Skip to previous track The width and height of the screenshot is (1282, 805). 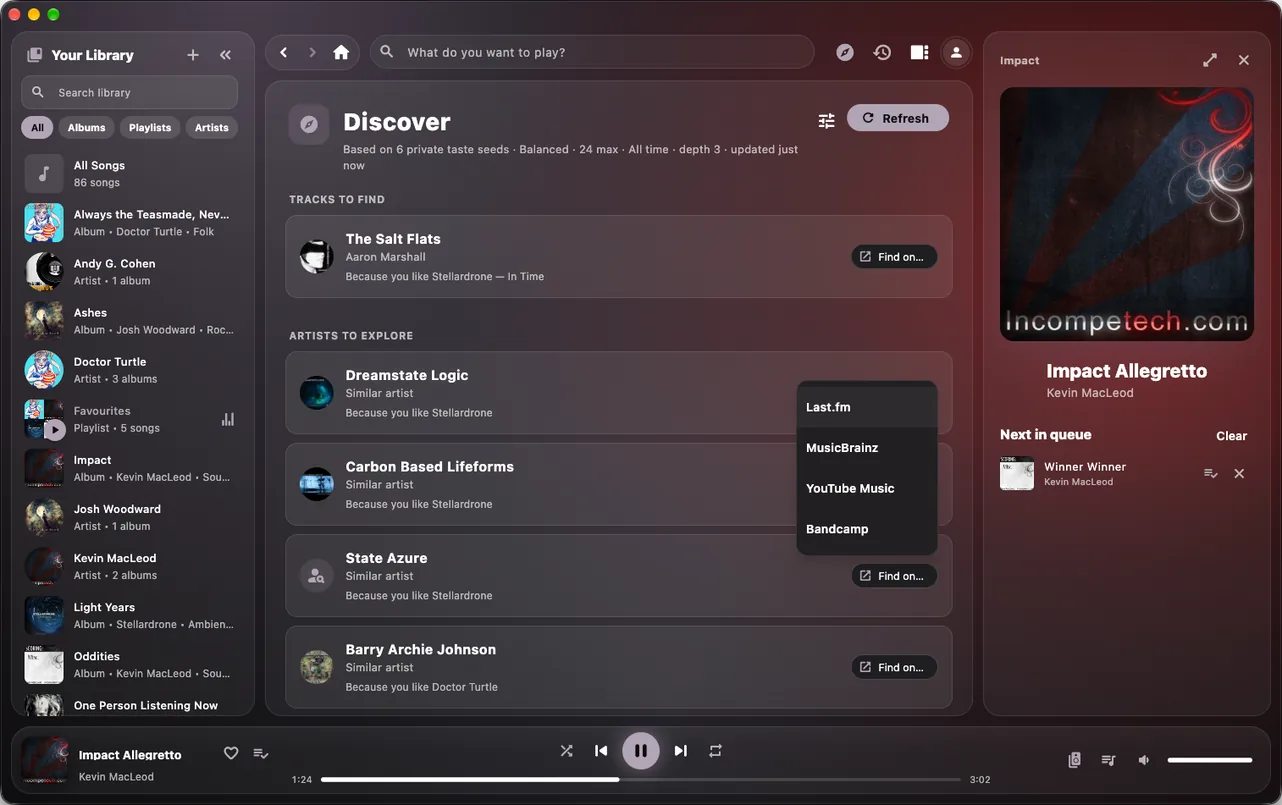click(601, 750)
